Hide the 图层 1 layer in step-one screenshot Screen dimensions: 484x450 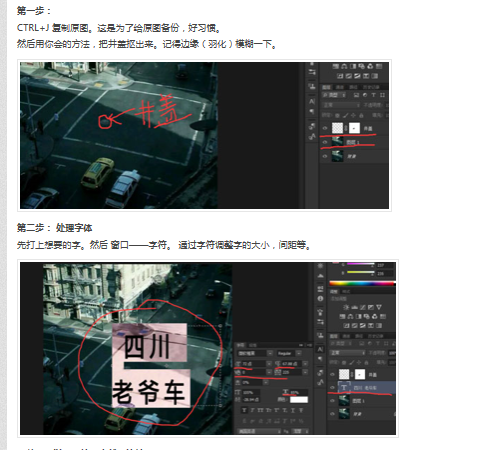pyautogui.click(x=325, y=142)
